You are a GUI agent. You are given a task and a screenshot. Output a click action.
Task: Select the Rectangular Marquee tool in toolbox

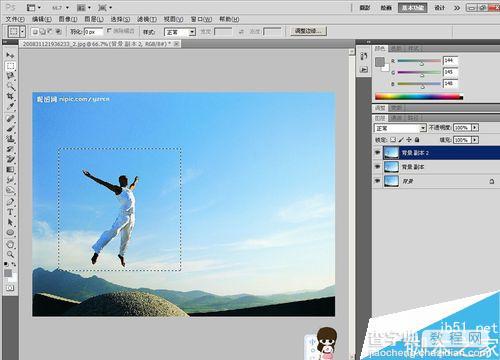click(x=10, y=66)
